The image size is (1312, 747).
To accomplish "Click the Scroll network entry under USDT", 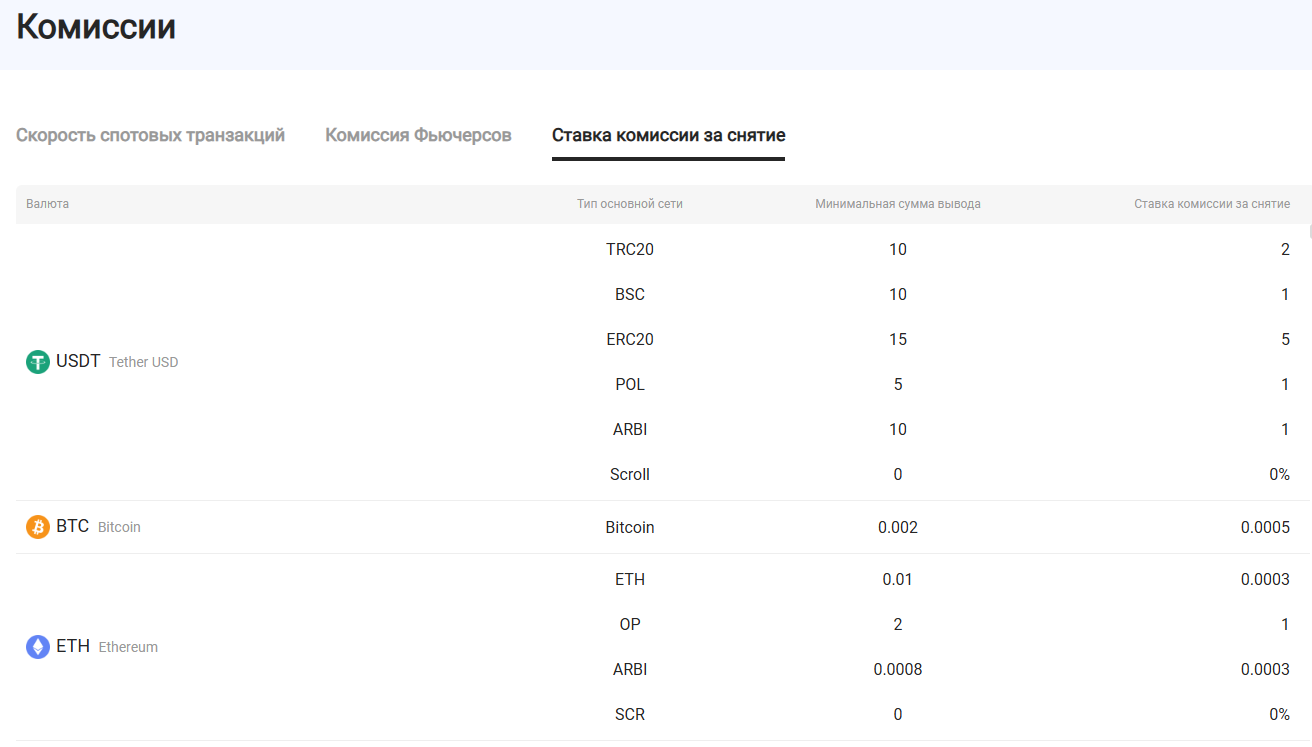I will click(x=630, y=474).
